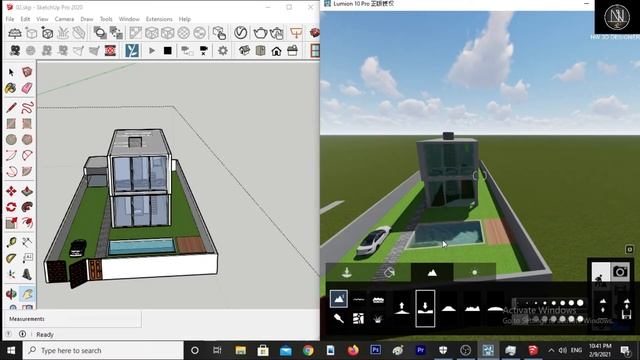Select the Polygon tool in SketchUp
This screenshot has width=640, height=360.
[27, 139]
